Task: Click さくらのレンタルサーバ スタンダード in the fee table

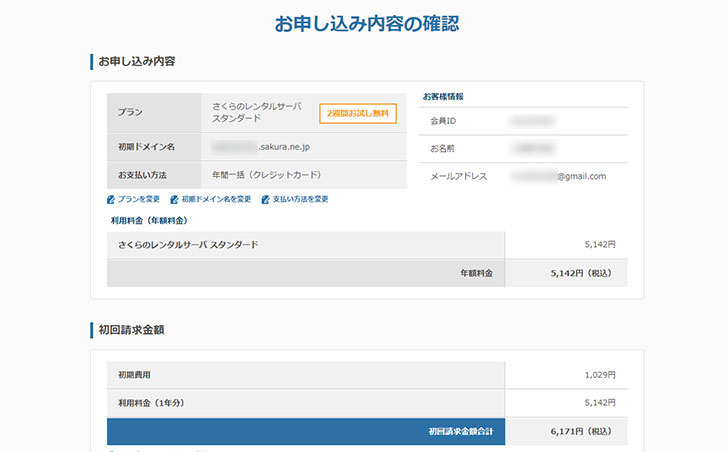Action: (x=188, y=245)
